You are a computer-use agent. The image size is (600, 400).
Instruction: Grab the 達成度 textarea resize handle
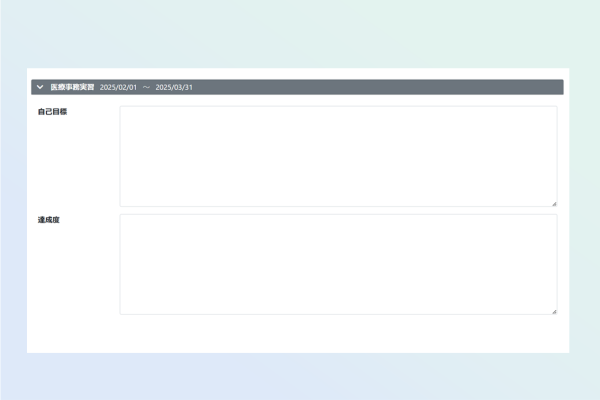tap(554, 311)
